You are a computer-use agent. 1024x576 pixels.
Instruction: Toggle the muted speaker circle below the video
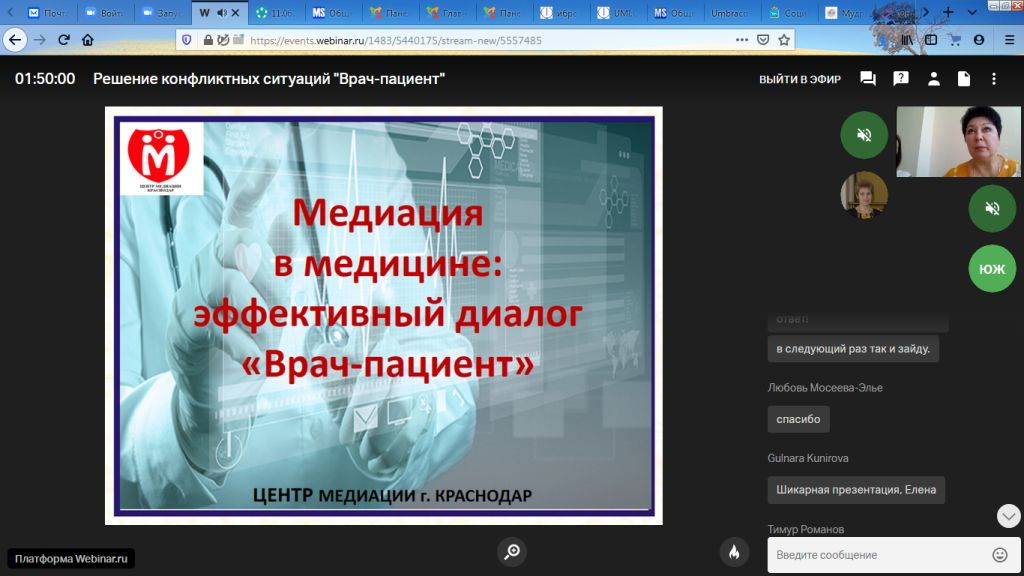[992, 208]
